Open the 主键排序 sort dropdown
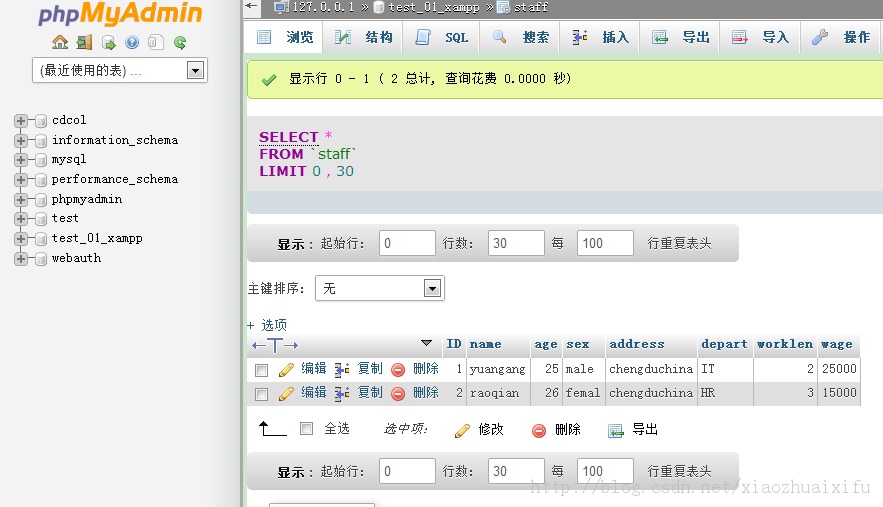The image size is (883, 507). pos(380,288)
